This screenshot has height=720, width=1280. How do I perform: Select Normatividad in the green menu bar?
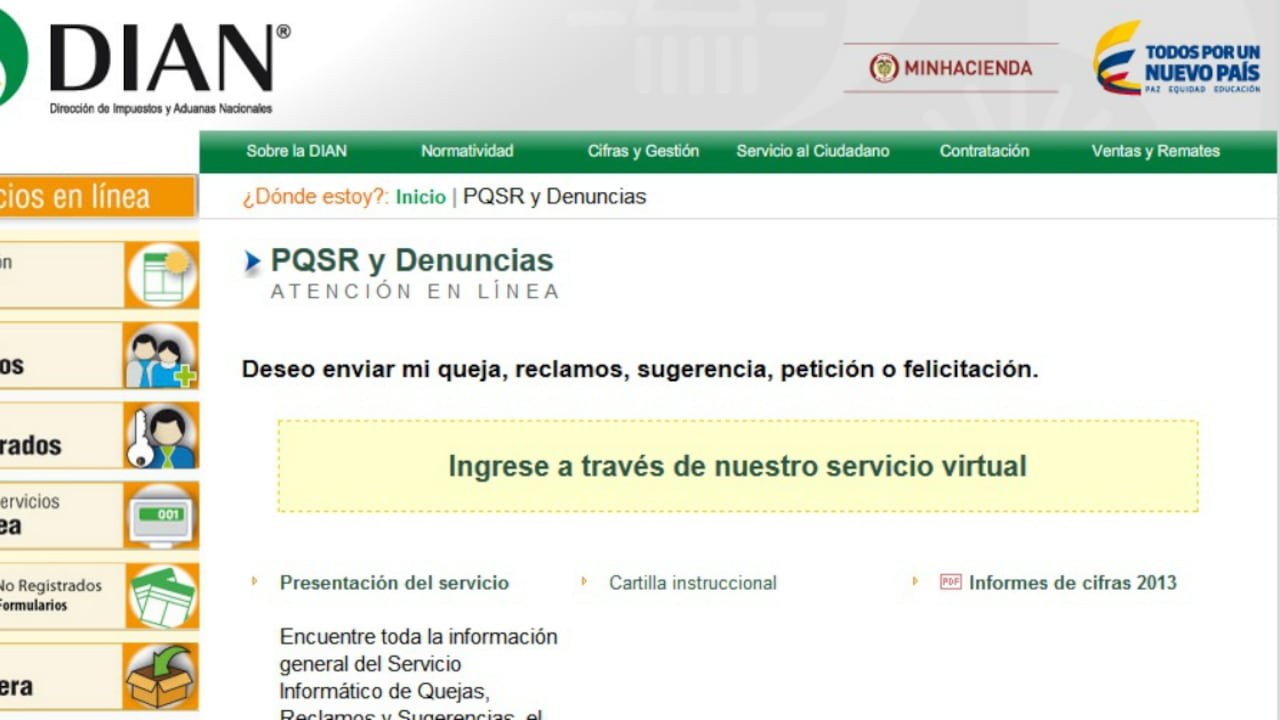tap(466, 151)
